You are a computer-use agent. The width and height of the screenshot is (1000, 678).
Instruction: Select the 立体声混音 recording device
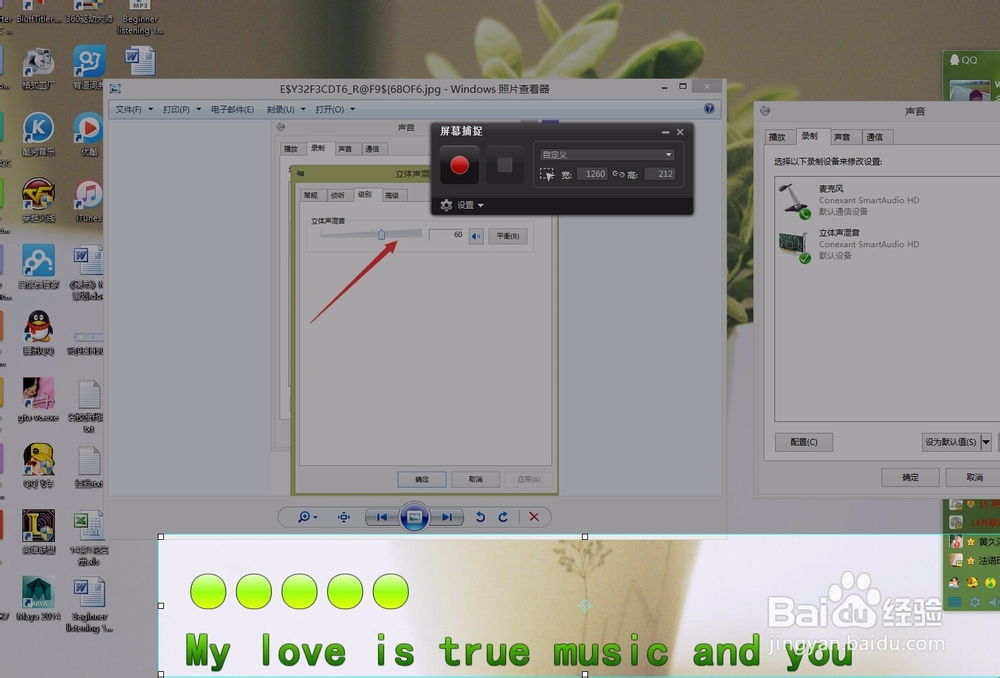point(886,244)
